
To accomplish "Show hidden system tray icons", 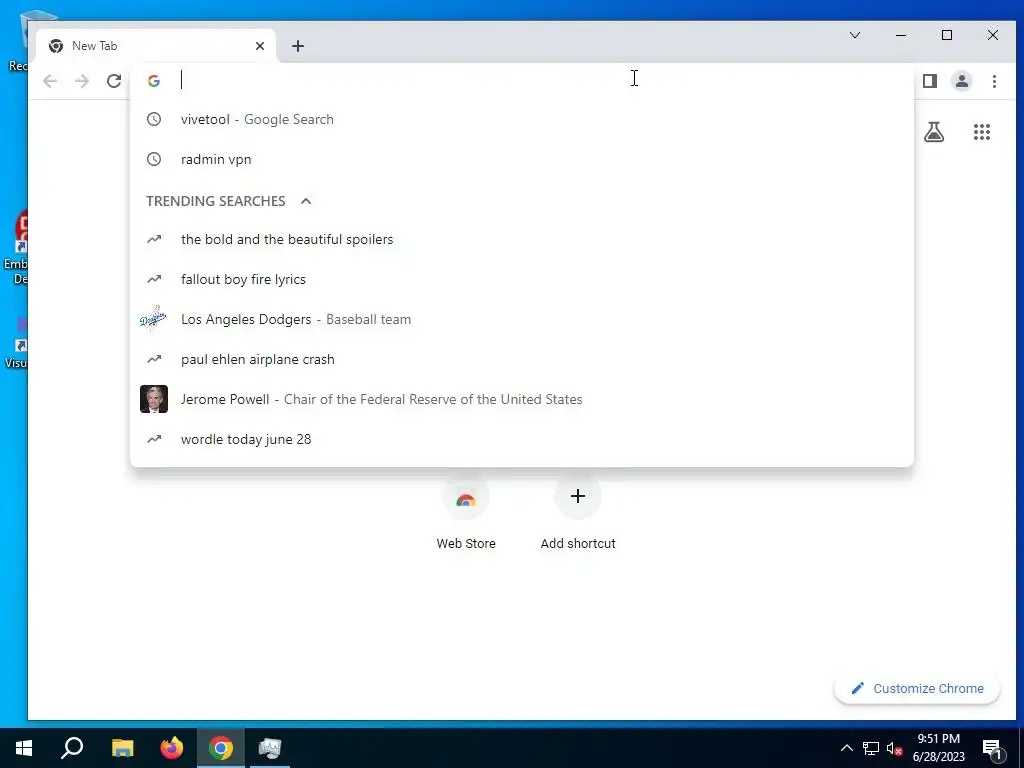I will pyautogui.click(x=846, y=748).
